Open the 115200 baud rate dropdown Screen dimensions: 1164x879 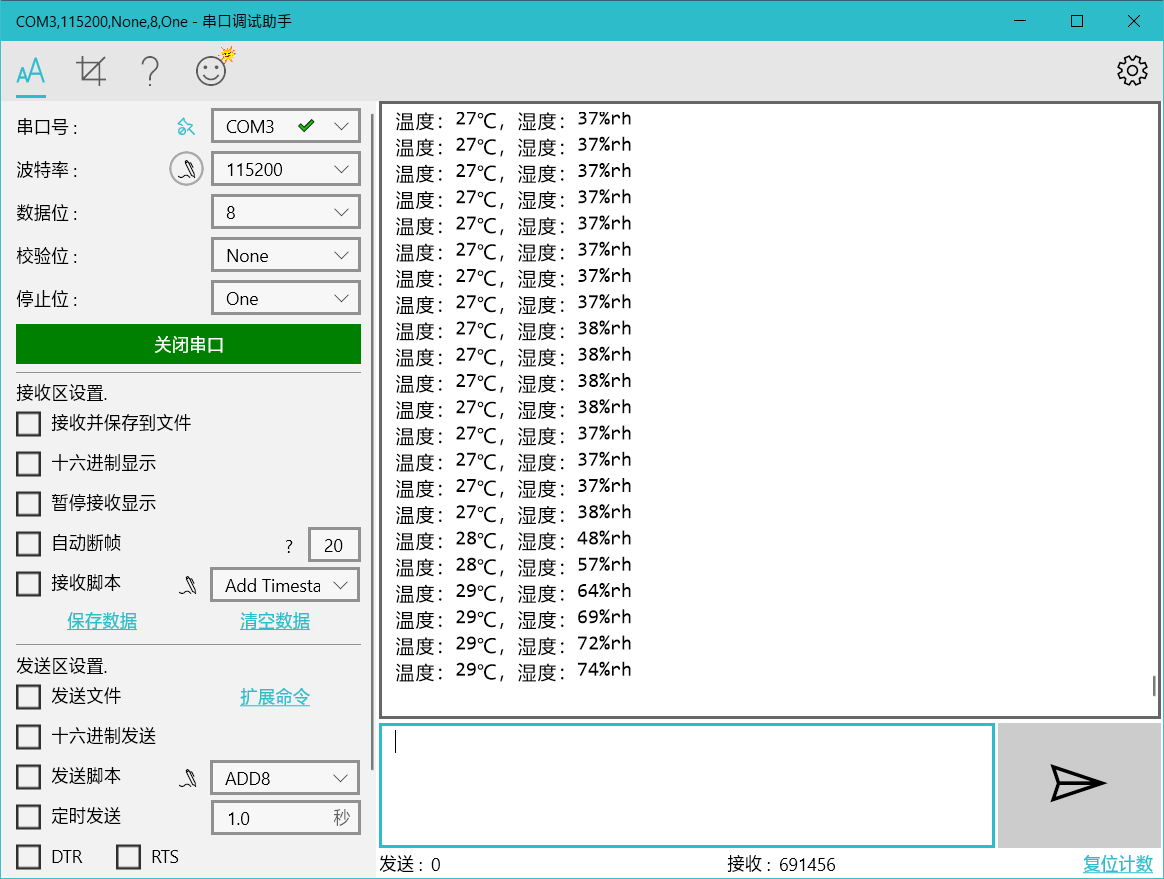286,169
